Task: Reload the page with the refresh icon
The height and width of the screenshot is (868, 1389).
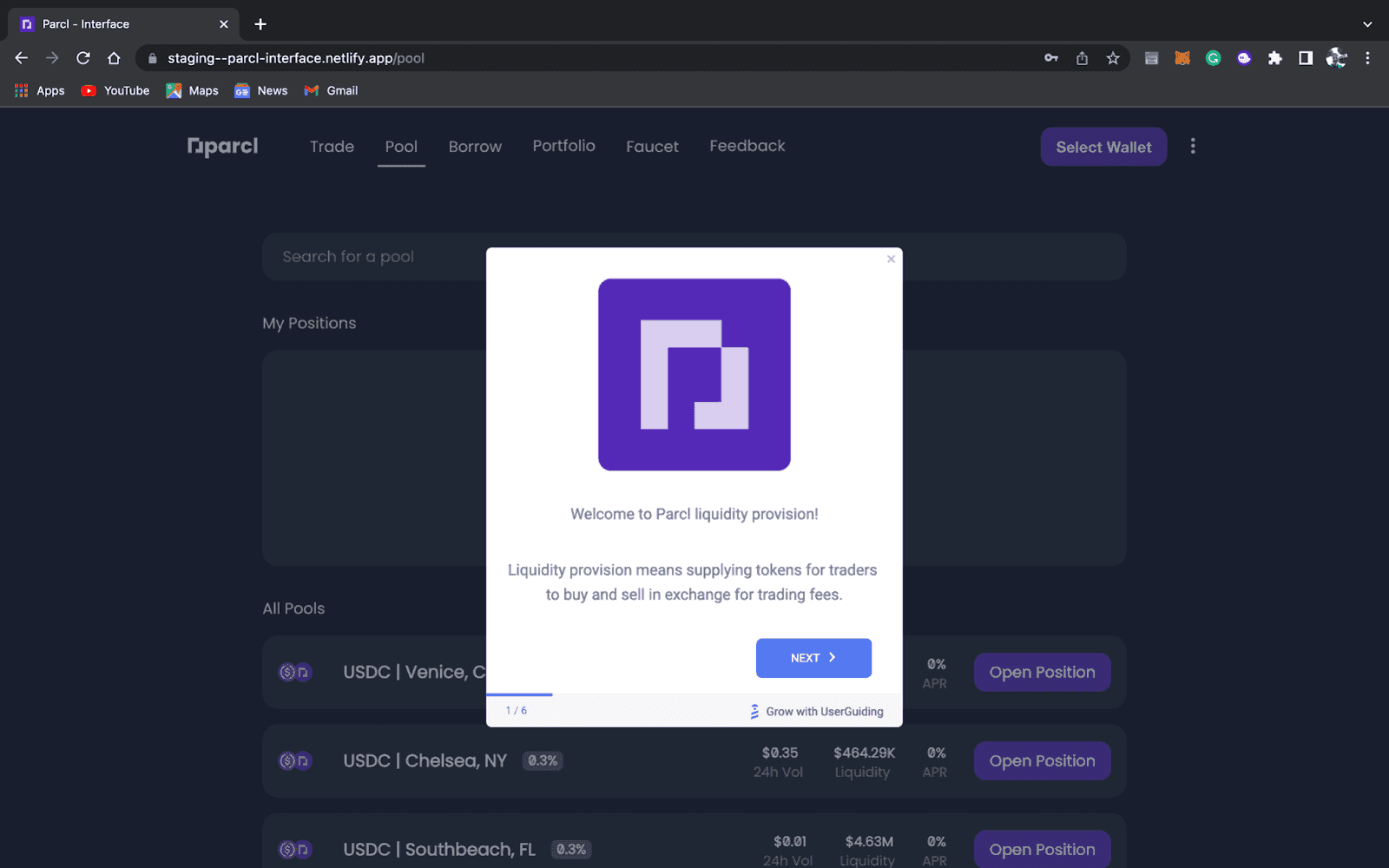Action: [x=83, y=58]
